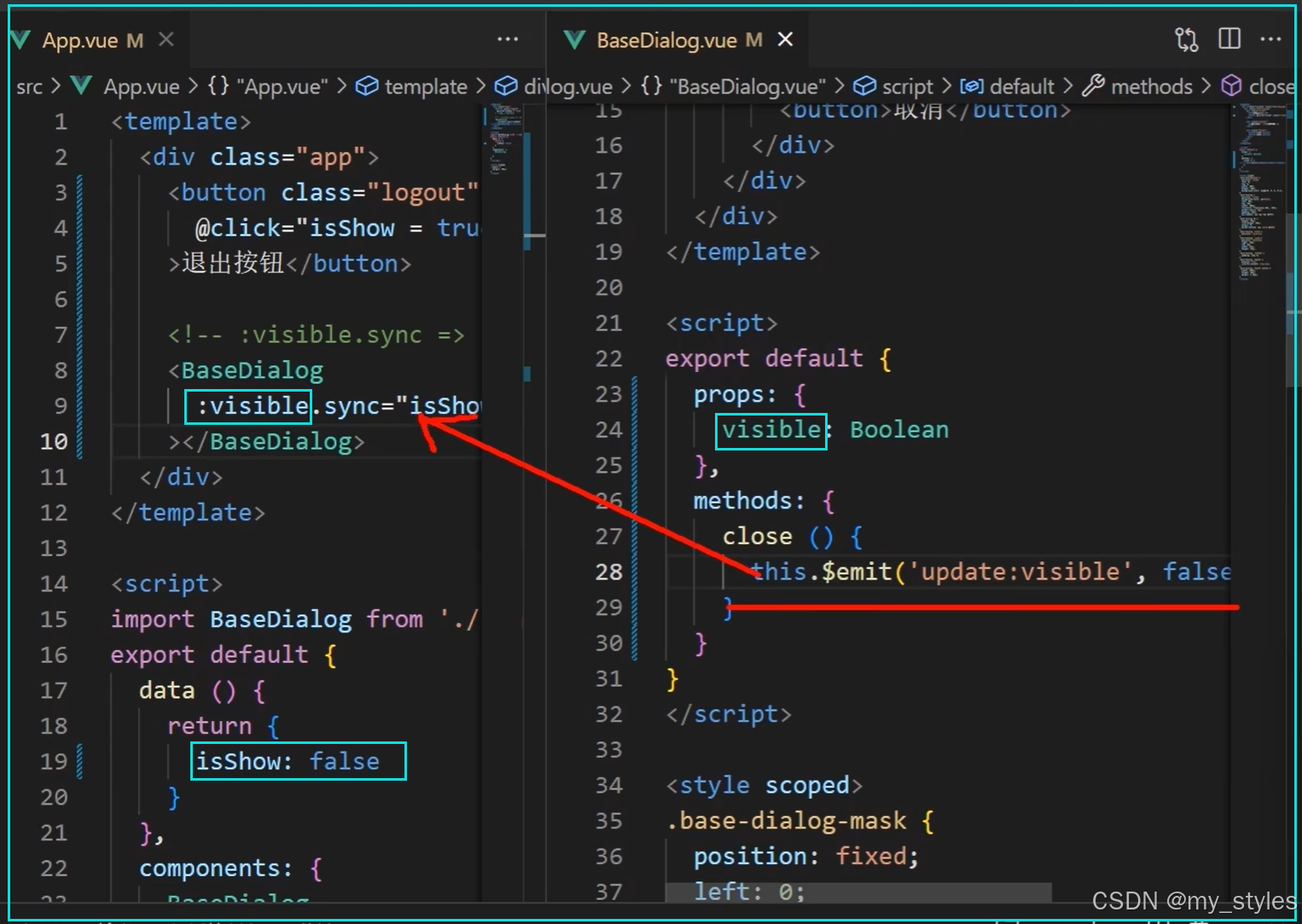Select 'close' breadcrumb in right editor
Screen dimensions: 1302x924
pyautogui.click(x=1271, y=86)
